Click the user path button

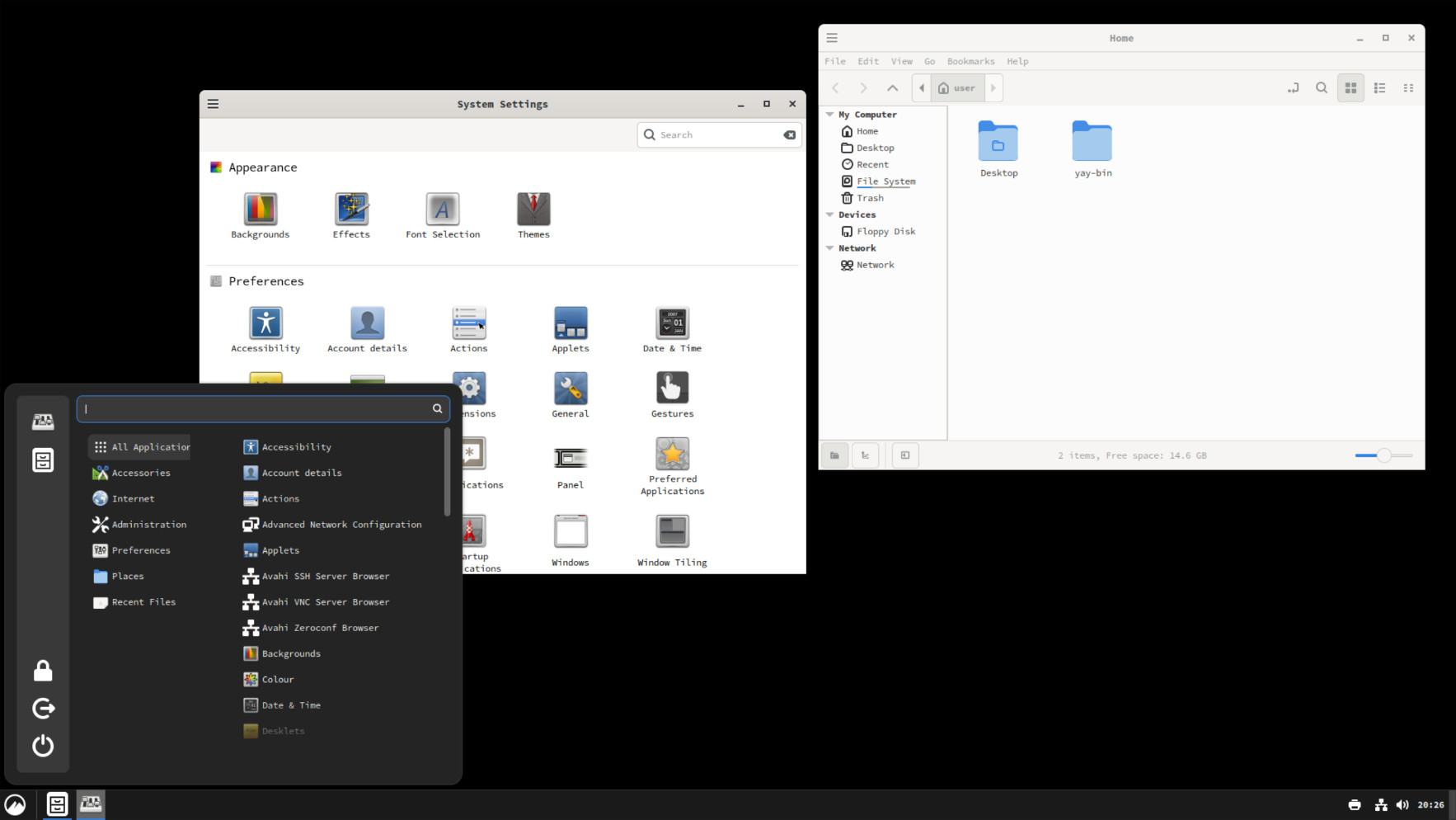coord(956,88)
